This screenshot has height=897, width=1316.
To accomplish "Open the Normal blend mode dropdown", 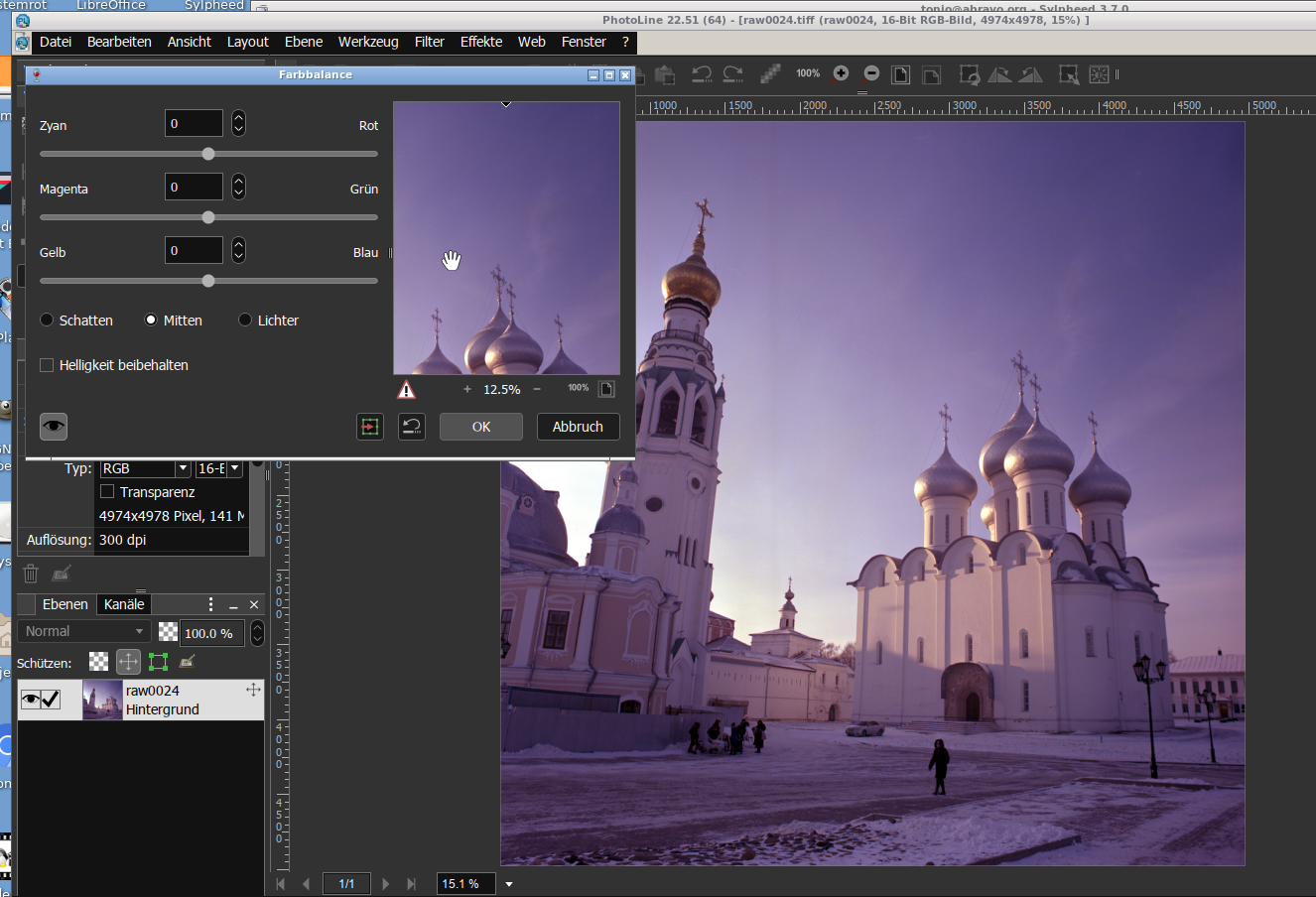I will [x=83, y=631].
